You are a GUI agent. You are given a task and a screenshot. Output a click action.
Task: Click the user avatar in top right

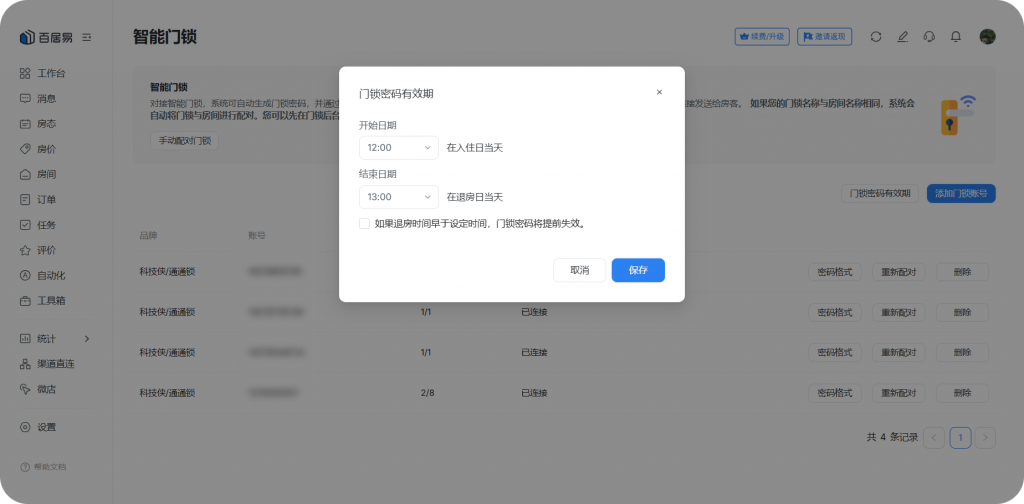pos(987,37)
